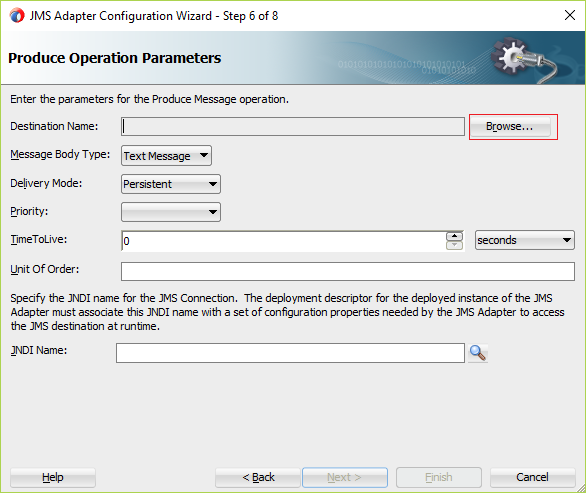Go to the previous step with Back
This screenshot has width=586, height=493.
258,477
